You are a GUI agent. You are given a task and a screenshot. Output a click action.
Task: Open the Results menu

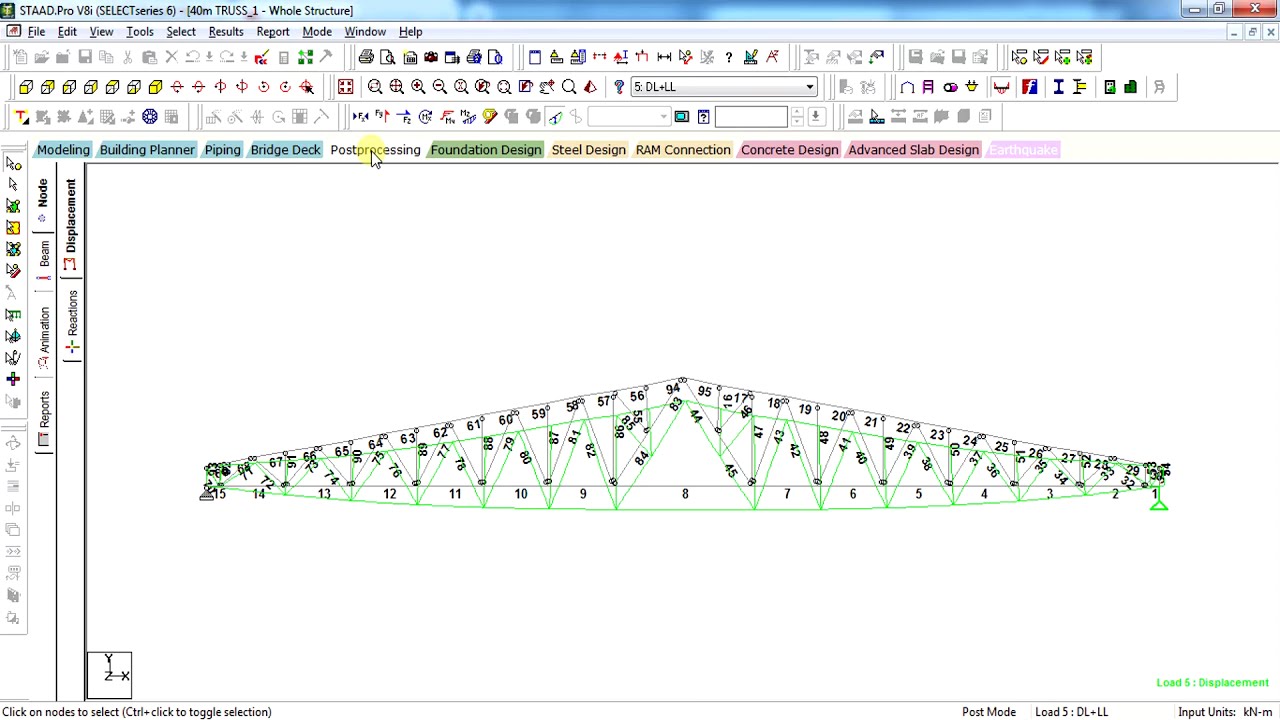[226, 32]
